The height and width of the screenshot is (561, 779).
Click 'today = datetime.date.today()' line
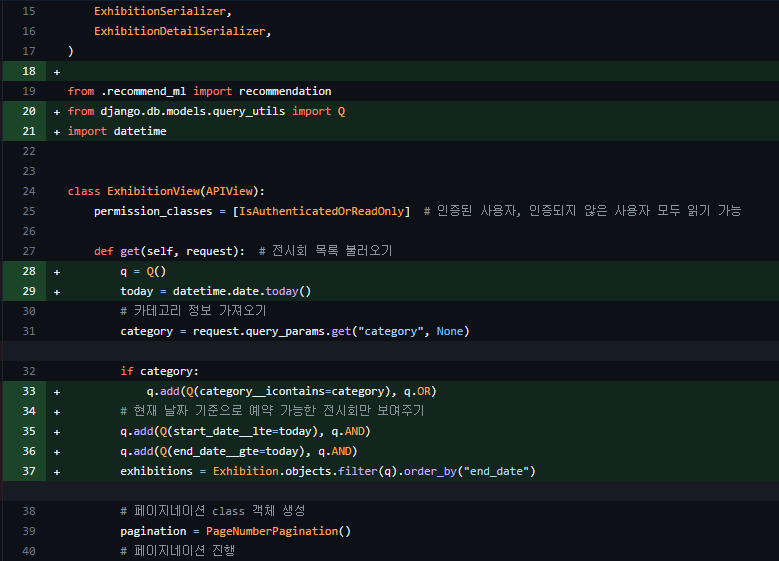point(216,291)
